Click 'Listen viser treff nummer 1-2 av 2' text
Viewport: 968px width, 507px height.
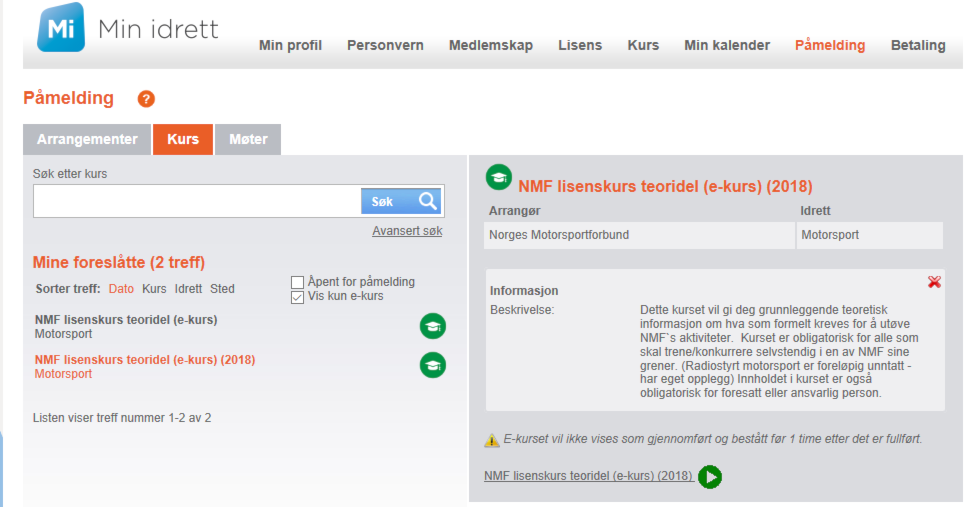[122, 418]
